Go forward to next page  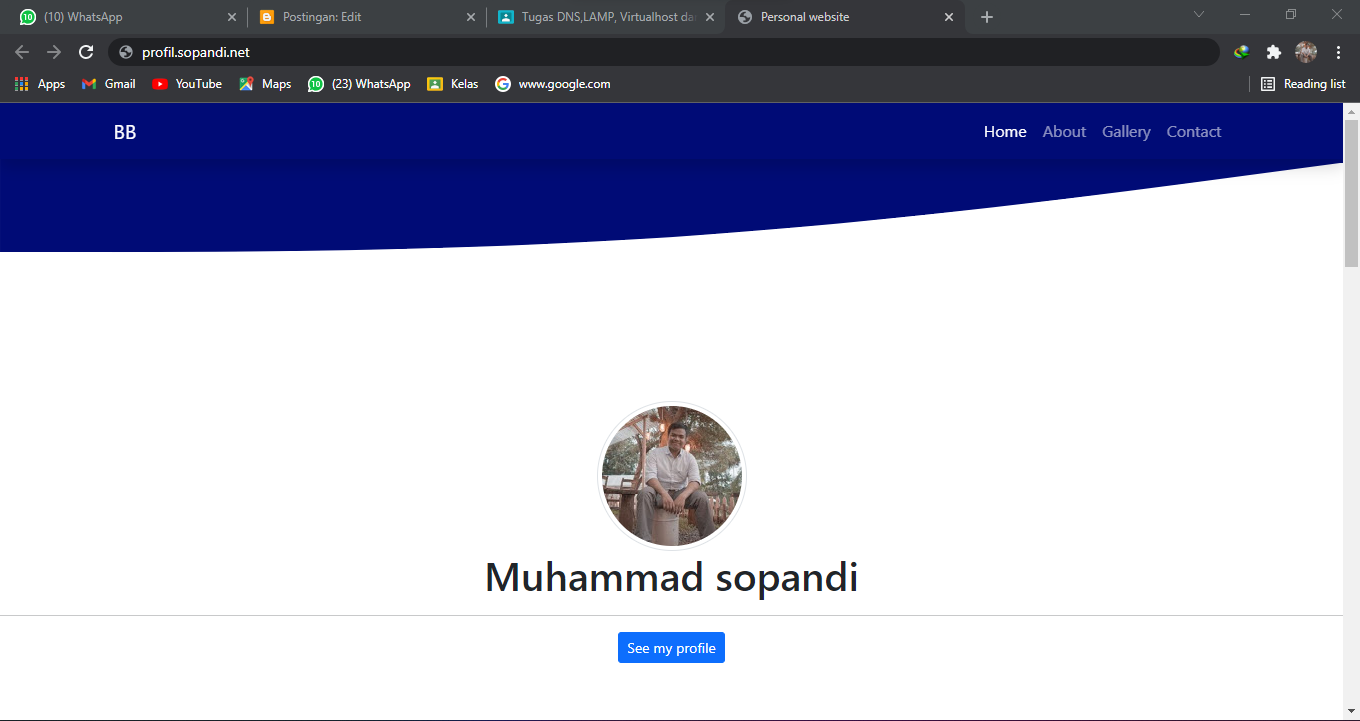(54, 52)
